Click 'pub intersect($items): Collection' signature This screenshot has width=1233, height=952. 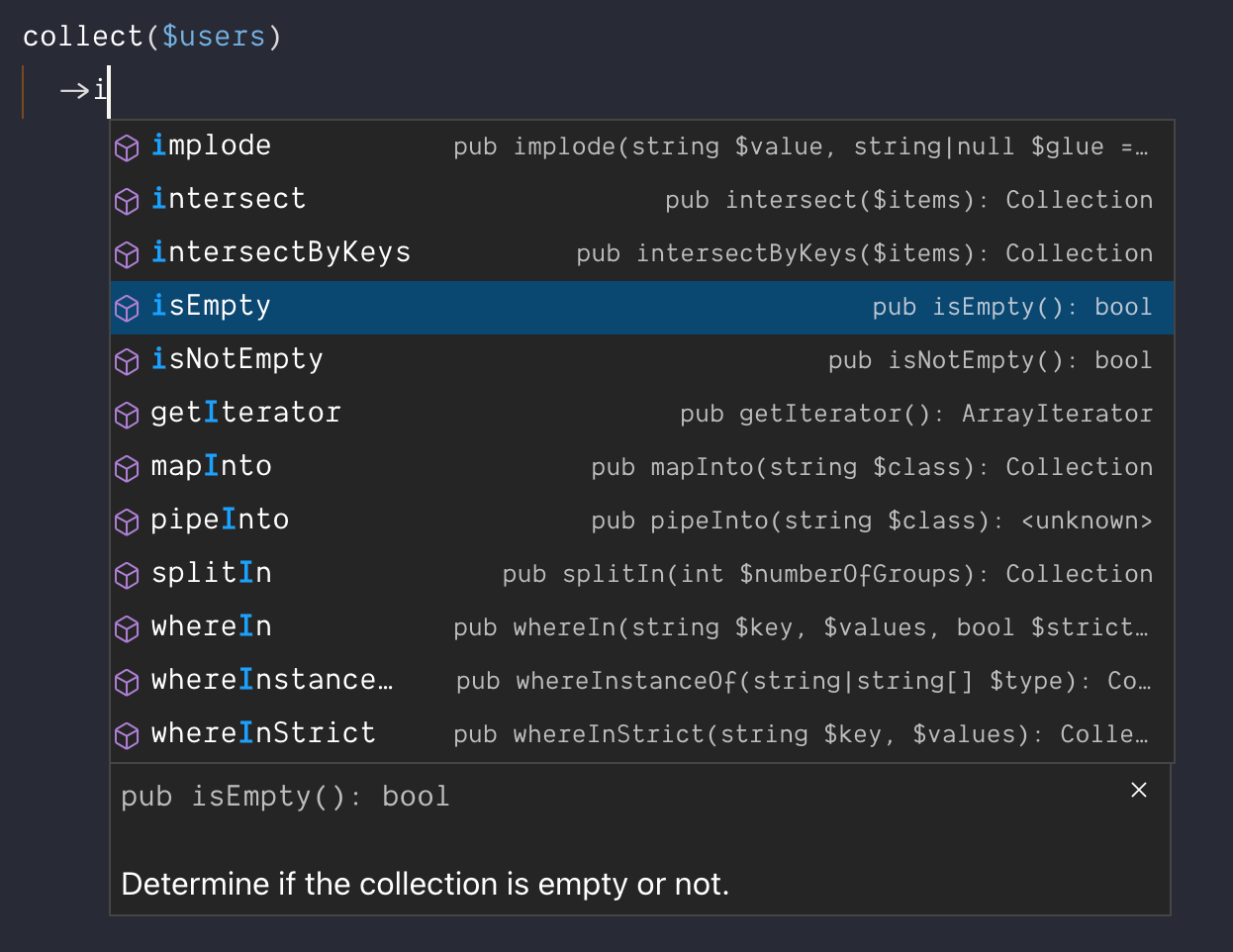(908, 201)
